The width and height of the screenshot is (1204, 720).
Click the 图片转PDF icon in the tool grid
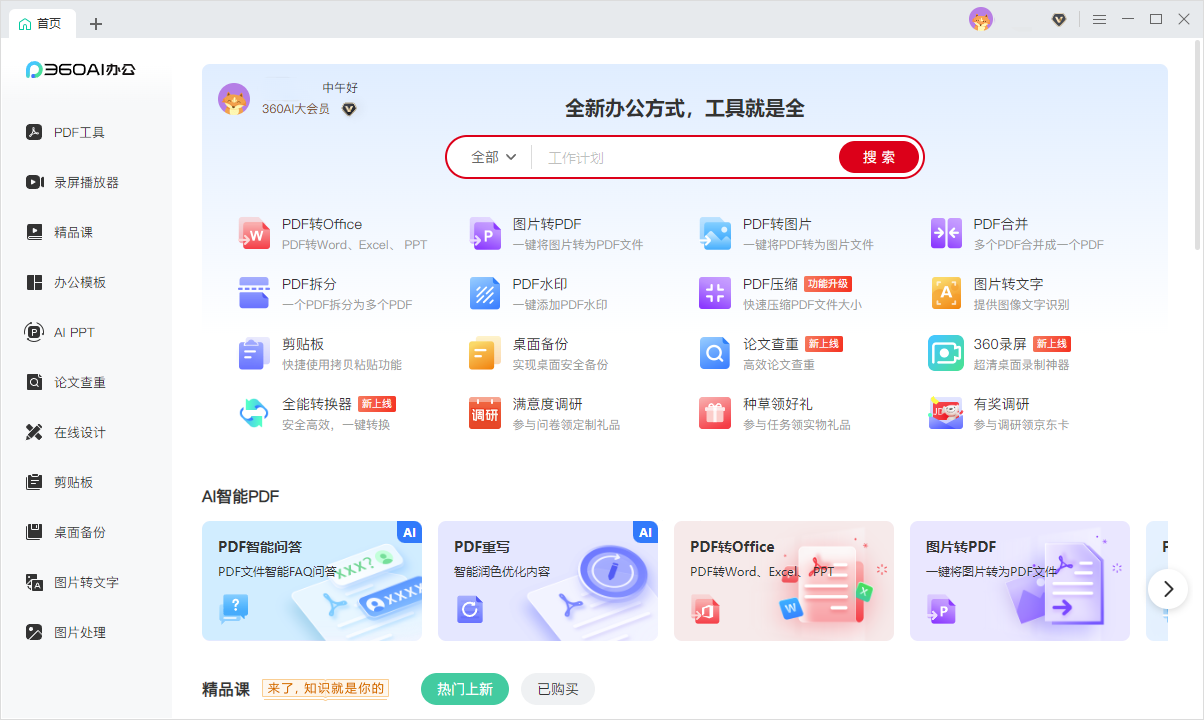tap(485, 233)
